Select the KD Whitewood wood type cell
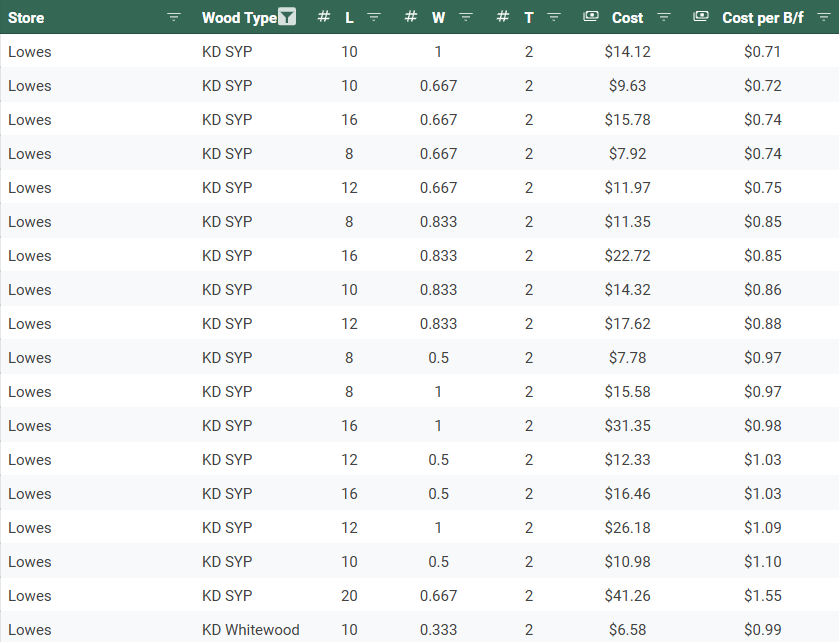This screenshot has width=839, height=642. coord(250,630)
